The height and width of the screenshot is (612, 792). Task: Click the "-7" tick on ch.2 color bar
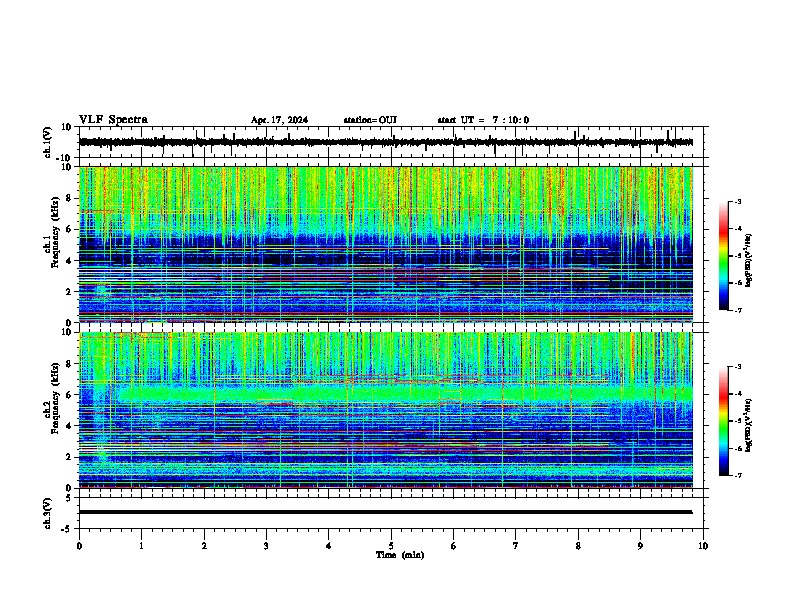[x=738, y=475]
